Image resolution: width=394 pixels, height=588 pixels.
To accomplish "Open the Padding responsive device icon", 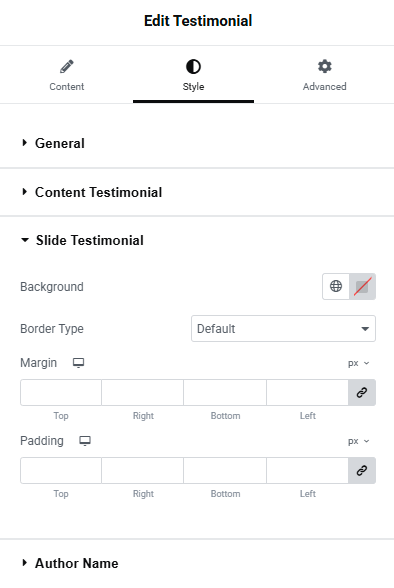I will [x=85, y=441].
